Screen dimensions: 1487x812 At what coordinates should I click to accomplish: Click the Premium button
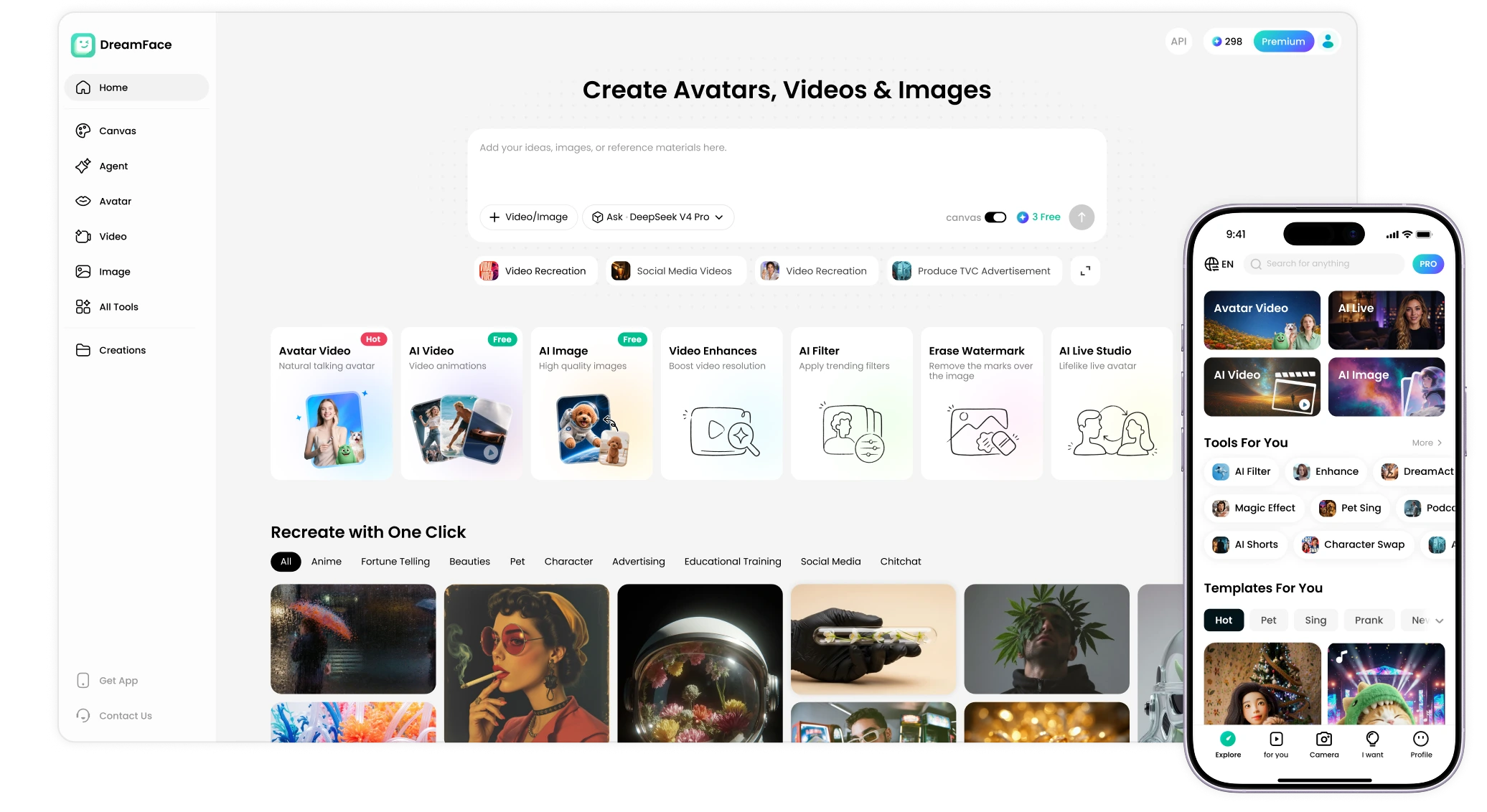point(1283,42)
